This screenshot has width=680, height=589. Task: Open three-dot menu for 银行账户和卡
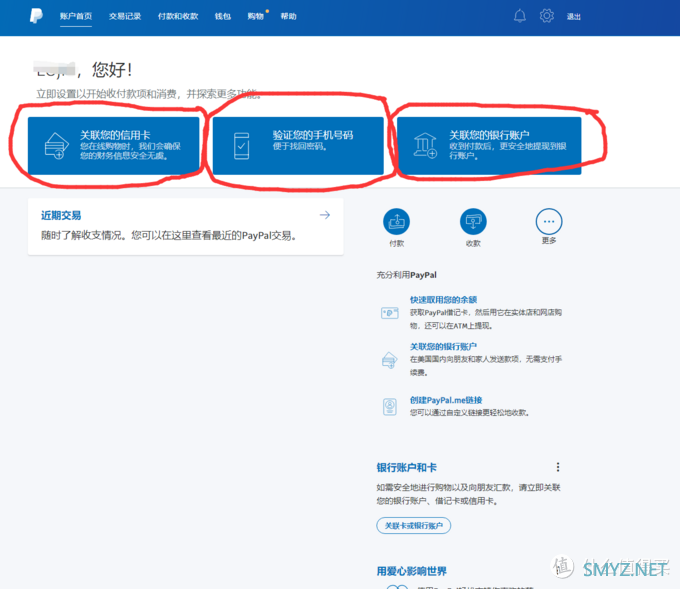[558, 467]
